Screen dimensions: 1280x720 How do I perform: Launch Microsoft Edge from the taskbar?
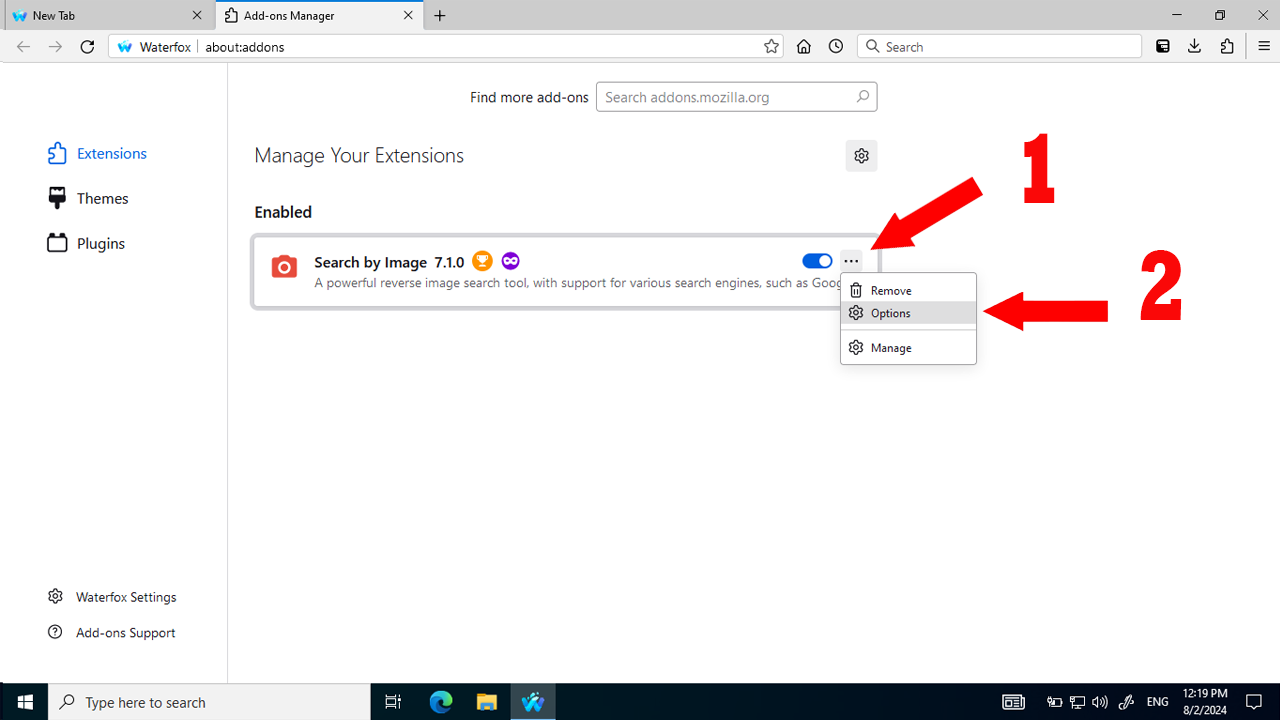441,702
